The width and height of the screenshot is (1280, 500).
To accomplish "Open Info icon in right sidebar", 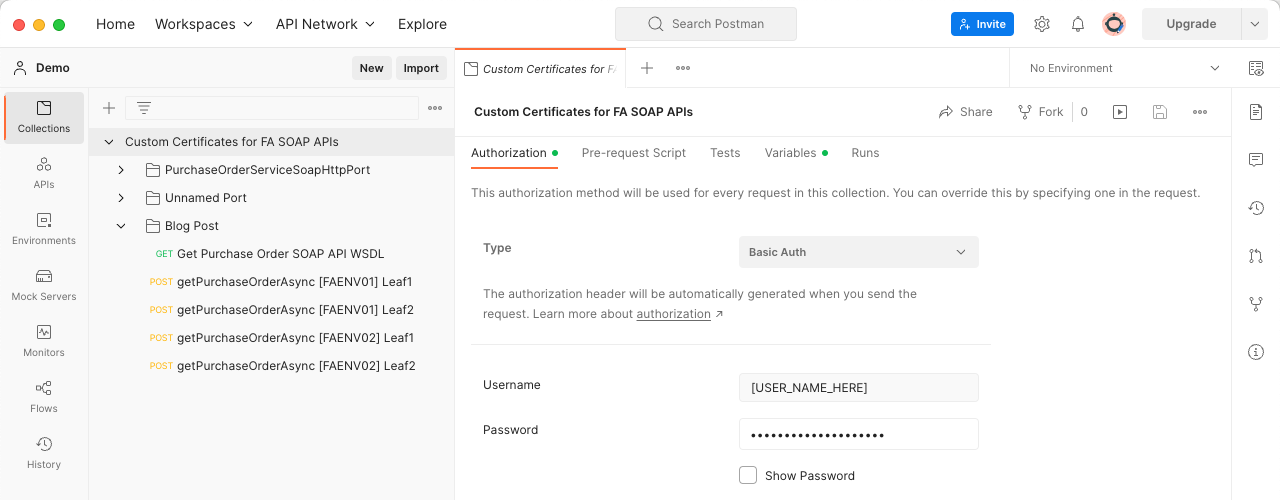I will point(1256,352).
